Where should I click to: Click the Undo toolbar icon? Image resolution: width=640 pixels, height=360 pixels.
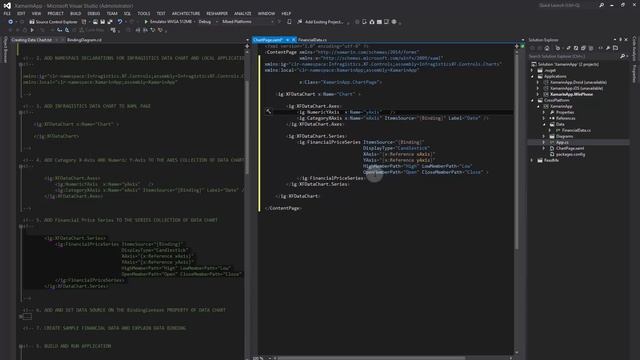[x=120, y=22]
